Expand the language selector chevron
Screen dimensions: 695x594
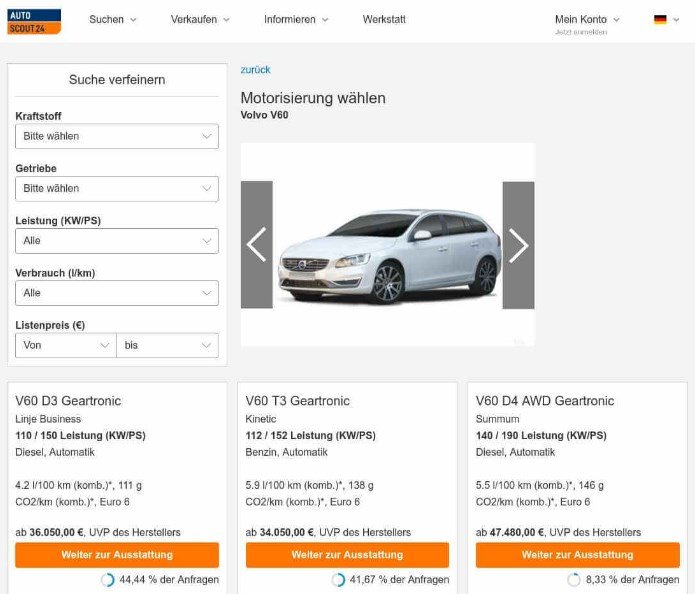click(676, 20)
